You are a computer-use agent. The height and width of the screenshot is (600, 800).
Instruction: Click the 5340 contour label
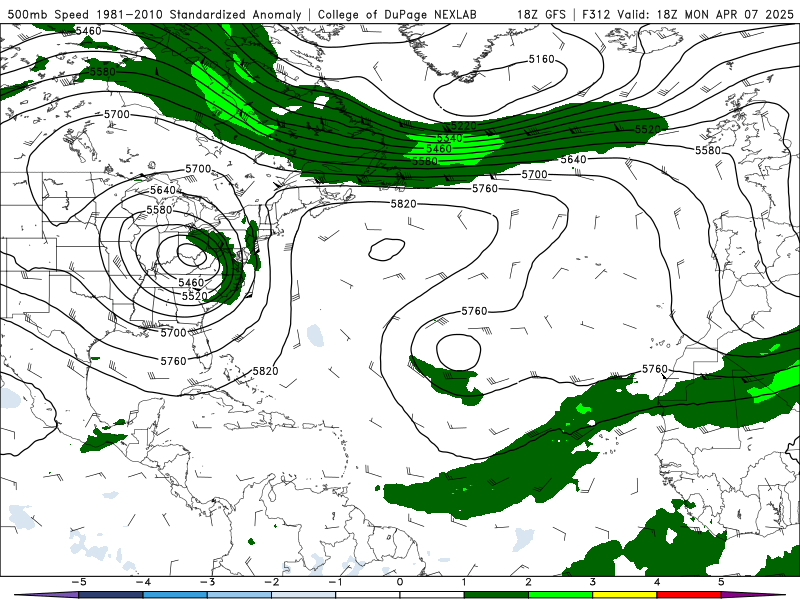tap(449, 138)
